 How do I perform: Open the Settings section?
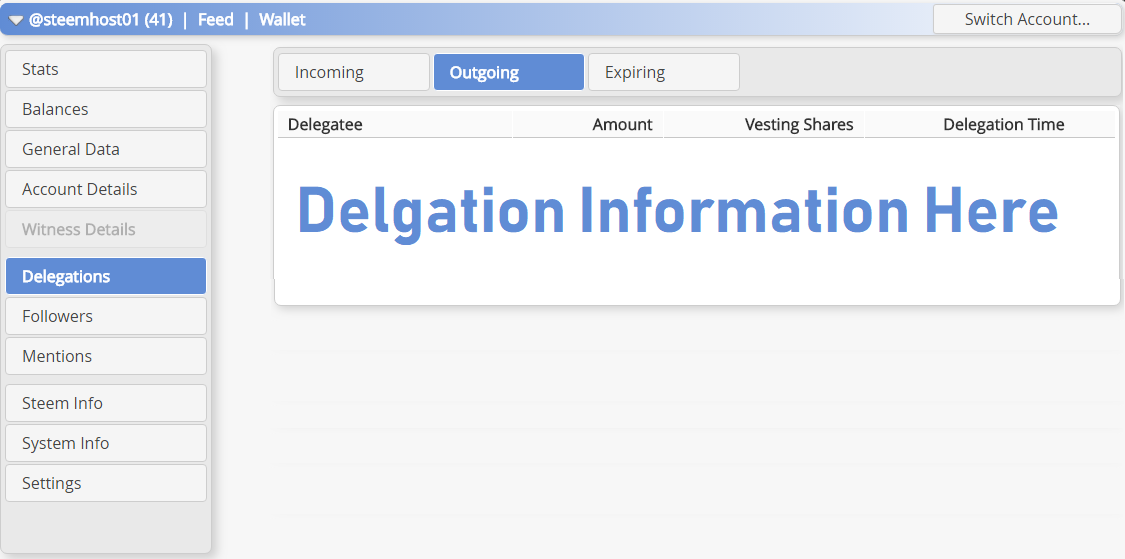tap(106, 483)
